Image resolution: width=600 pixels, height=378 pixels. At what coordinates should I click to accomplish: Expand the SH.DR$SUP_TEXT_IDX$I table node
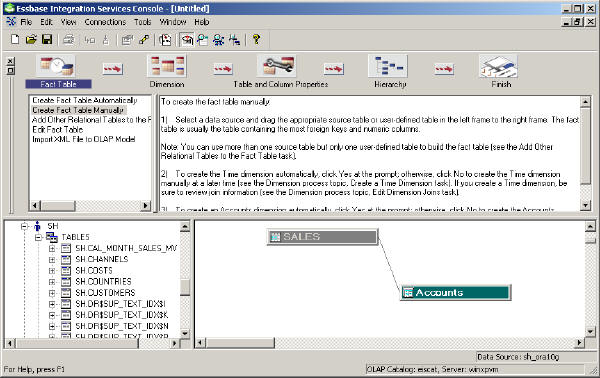pyautogui.click(x=52, y=304)
